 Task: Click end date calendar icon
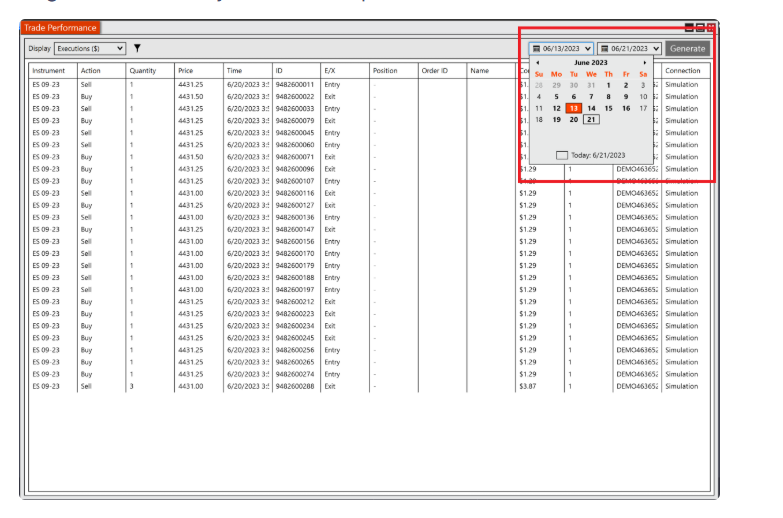tap(605, 48)
